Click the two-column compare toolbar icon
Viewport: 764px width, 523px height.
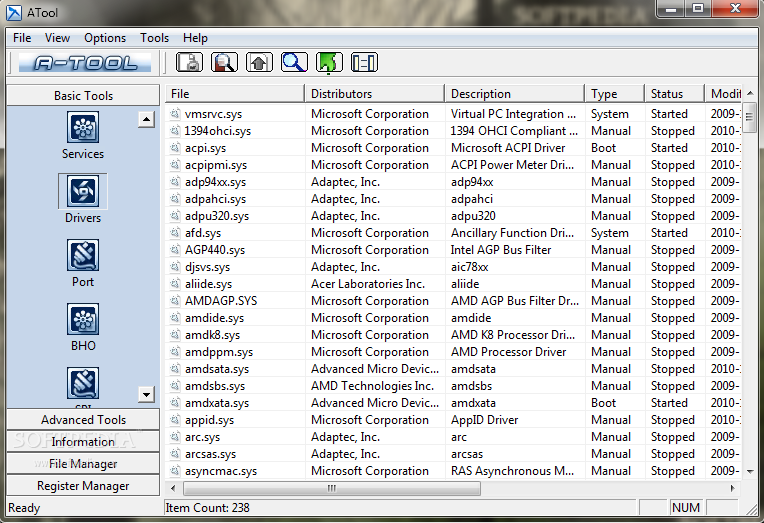364,62
